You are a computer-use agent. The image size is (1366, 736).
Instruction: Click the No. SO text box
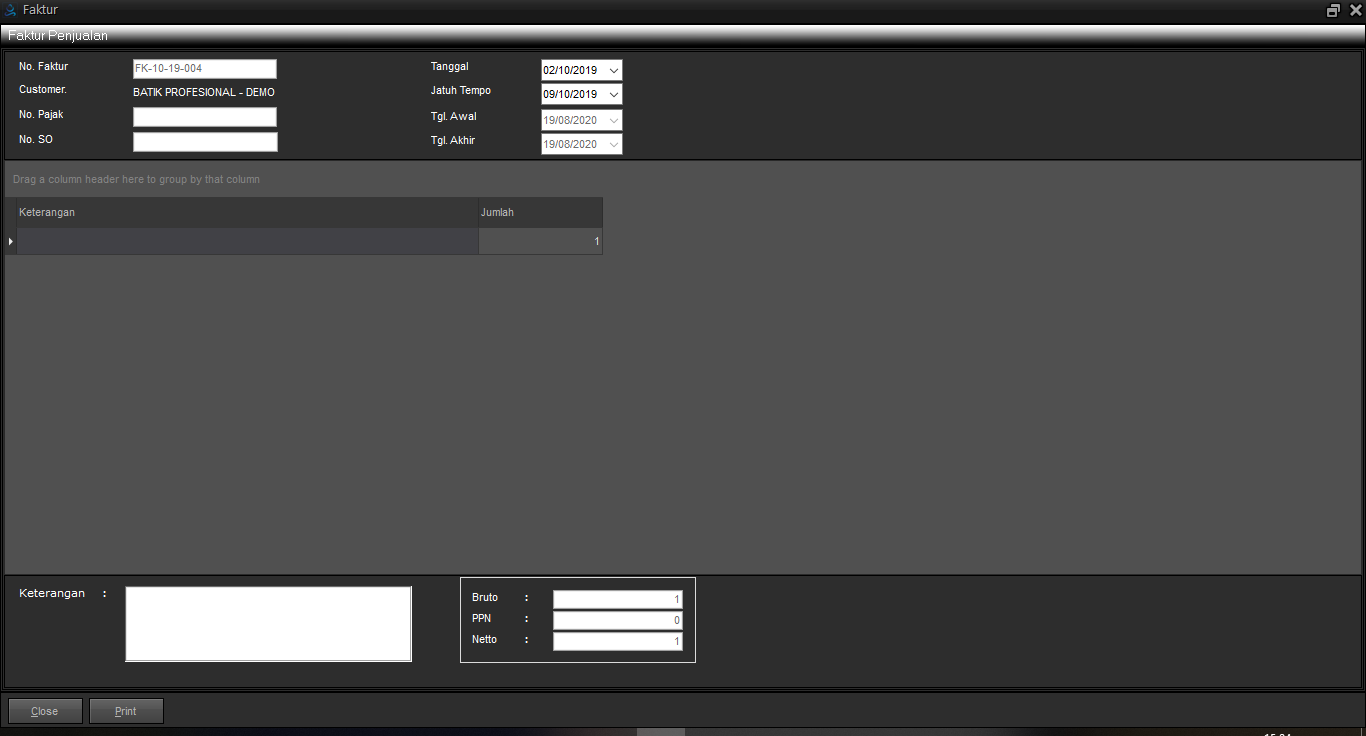(x=204, y=142)
